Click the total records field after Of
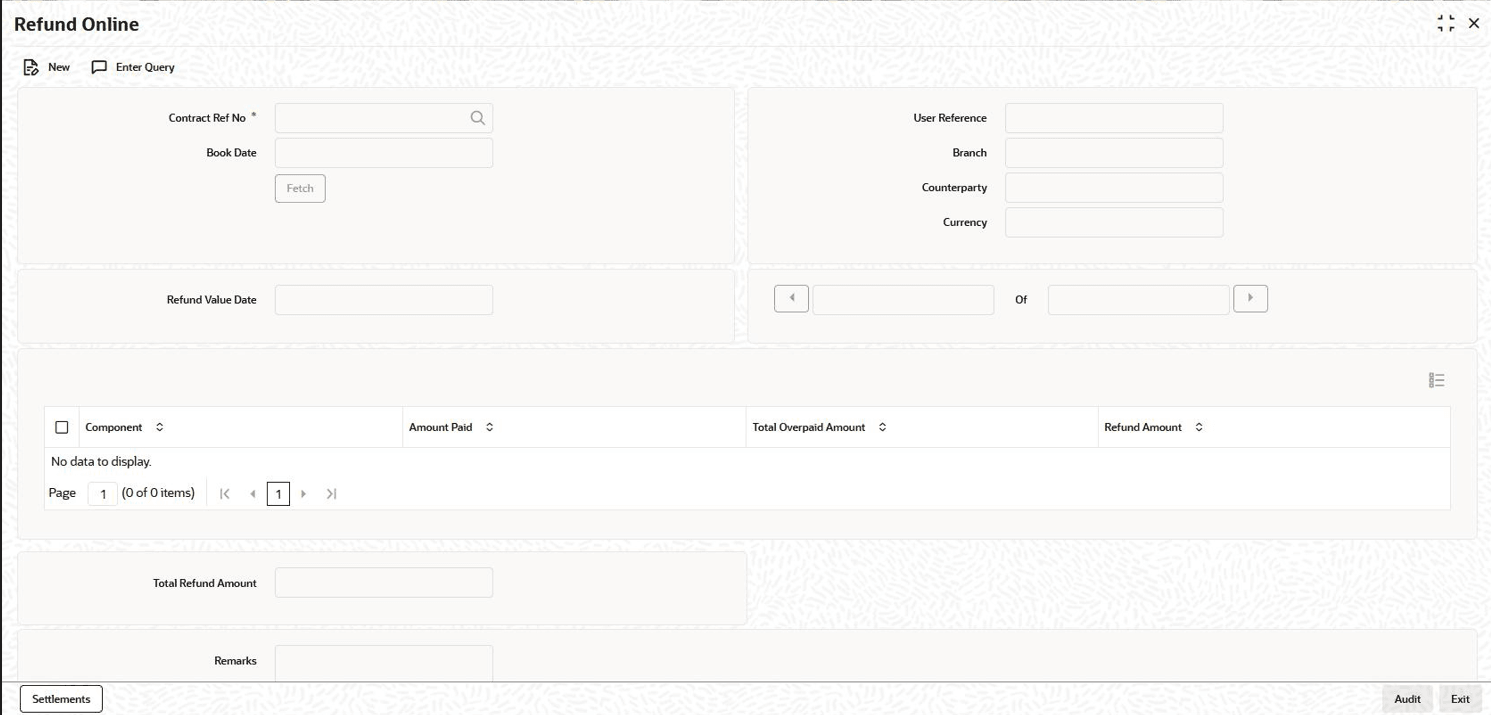 (x=1138, y=300)
